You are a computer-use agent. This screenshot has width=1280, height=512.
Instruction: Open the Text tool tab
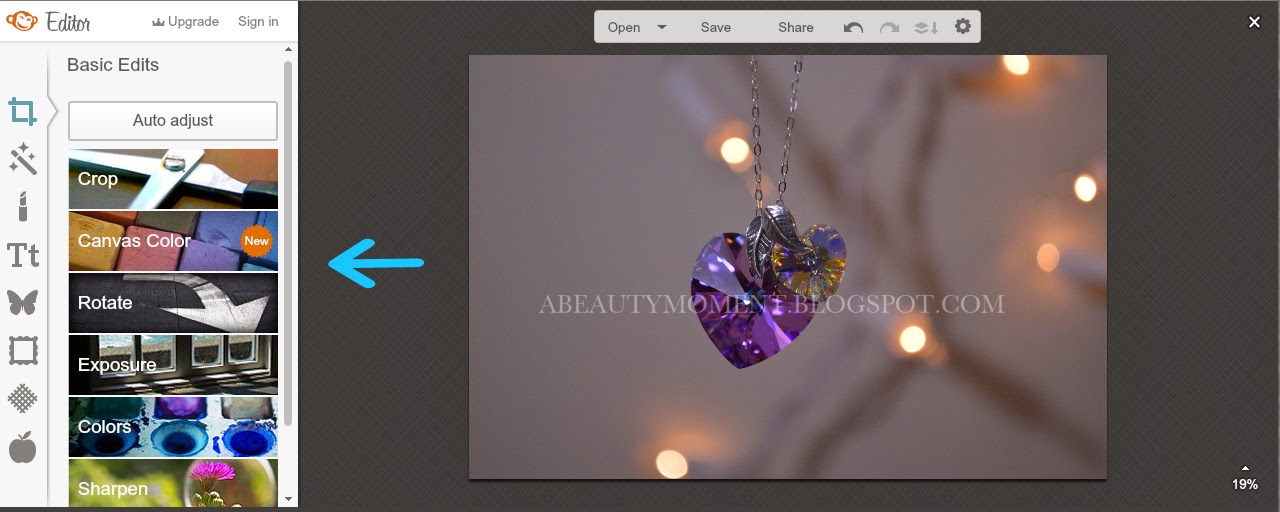(x=23, y=255)
